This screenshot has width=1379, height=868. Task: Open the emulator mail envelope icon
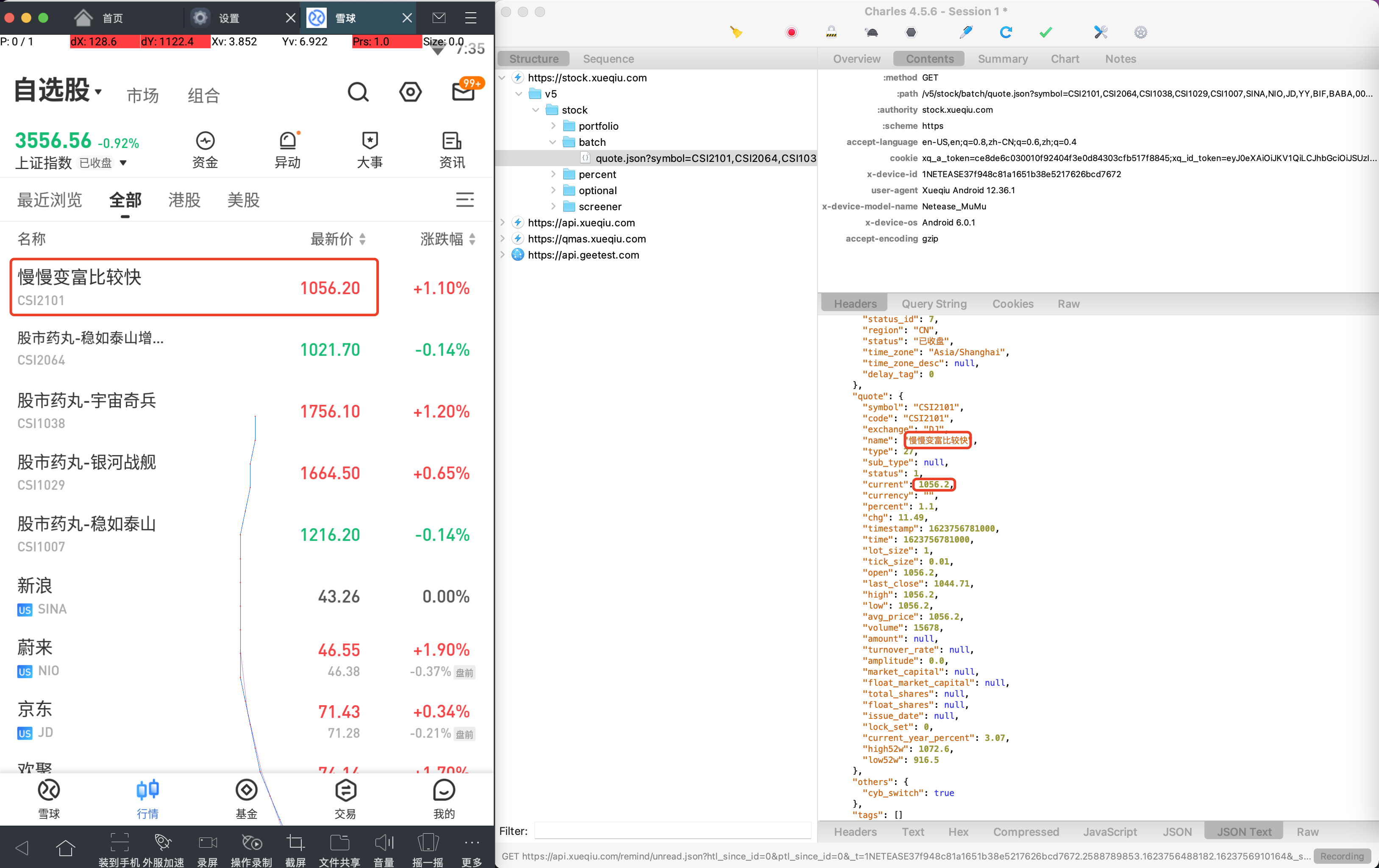click(439, 18)
